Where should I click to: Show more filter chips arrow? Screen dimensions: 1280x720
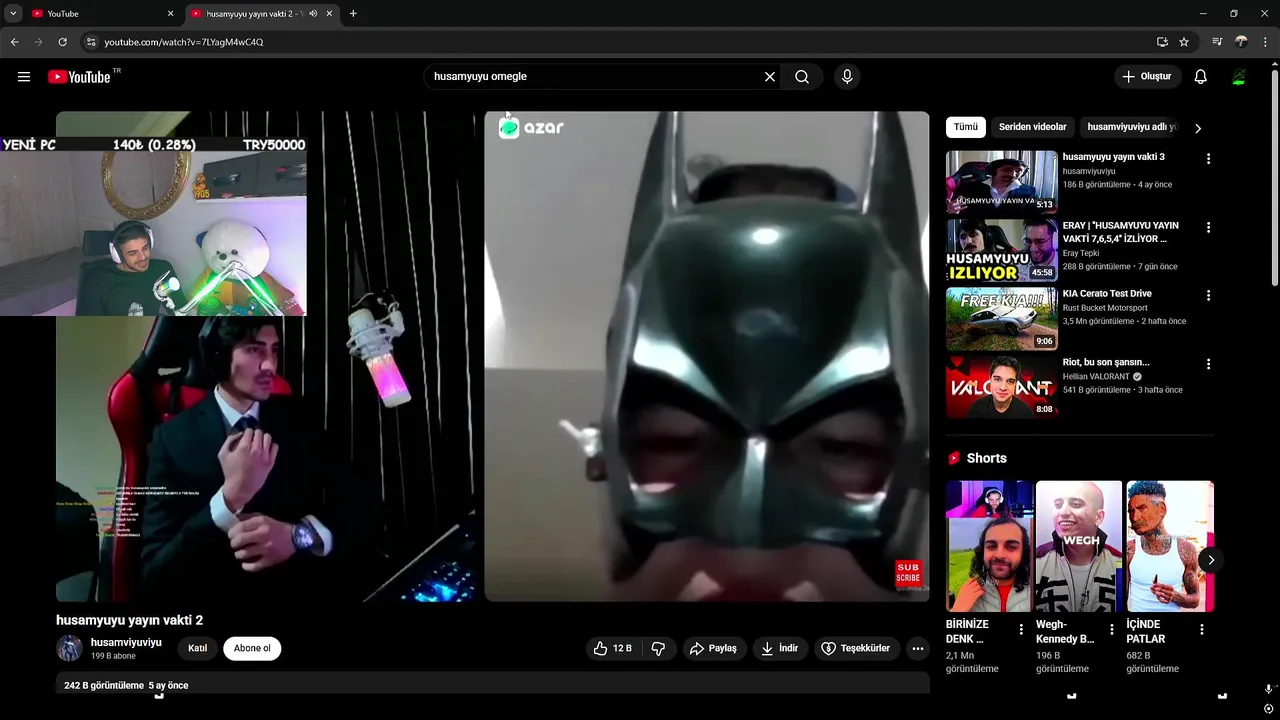(x=1198, y=128)
